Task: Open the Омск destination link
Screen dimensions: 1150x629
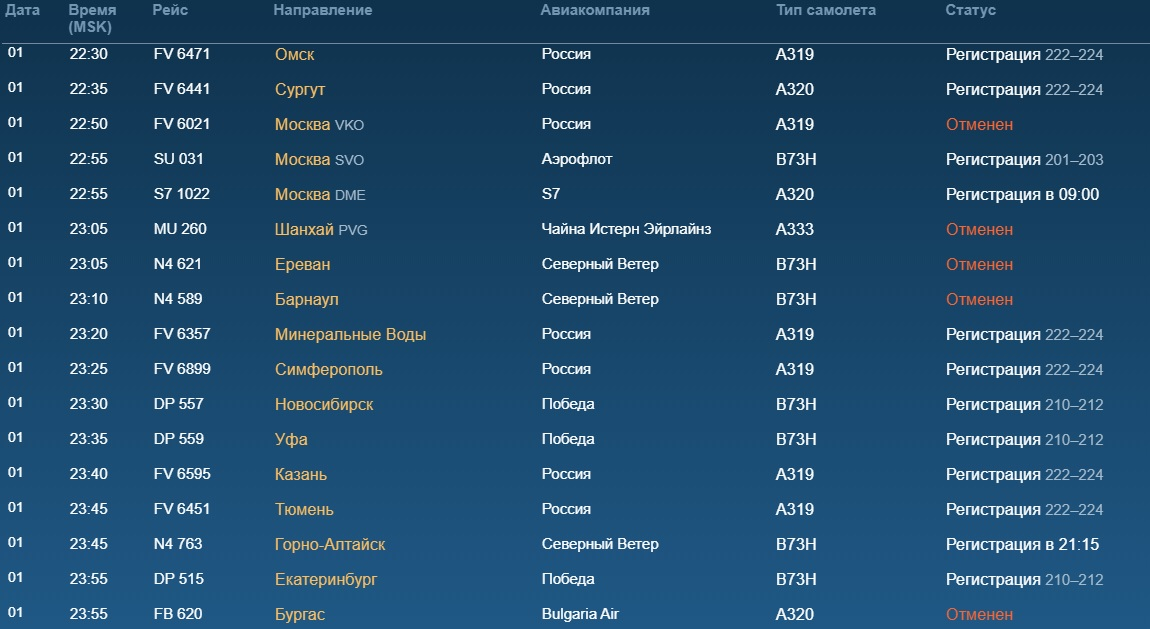Action: tap(294, 54)
